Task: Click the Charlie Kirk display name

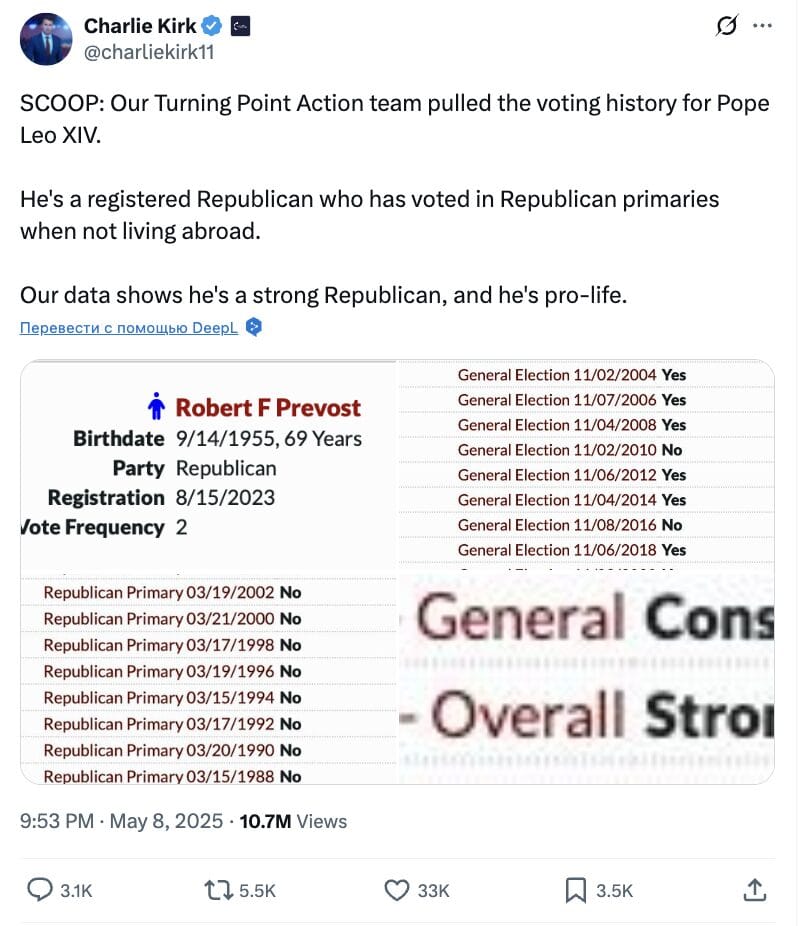Action: [x=140, y=26]
